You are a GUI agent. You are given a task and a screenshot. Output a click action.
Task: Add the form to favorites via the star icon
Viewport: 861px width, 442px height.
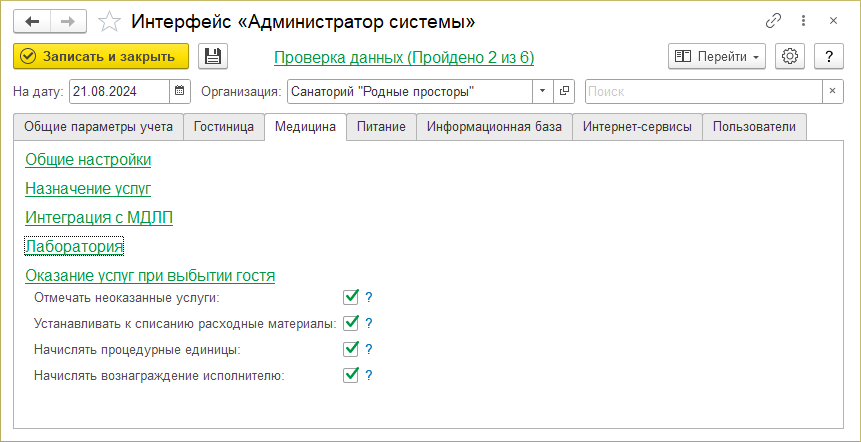(112, 21)
